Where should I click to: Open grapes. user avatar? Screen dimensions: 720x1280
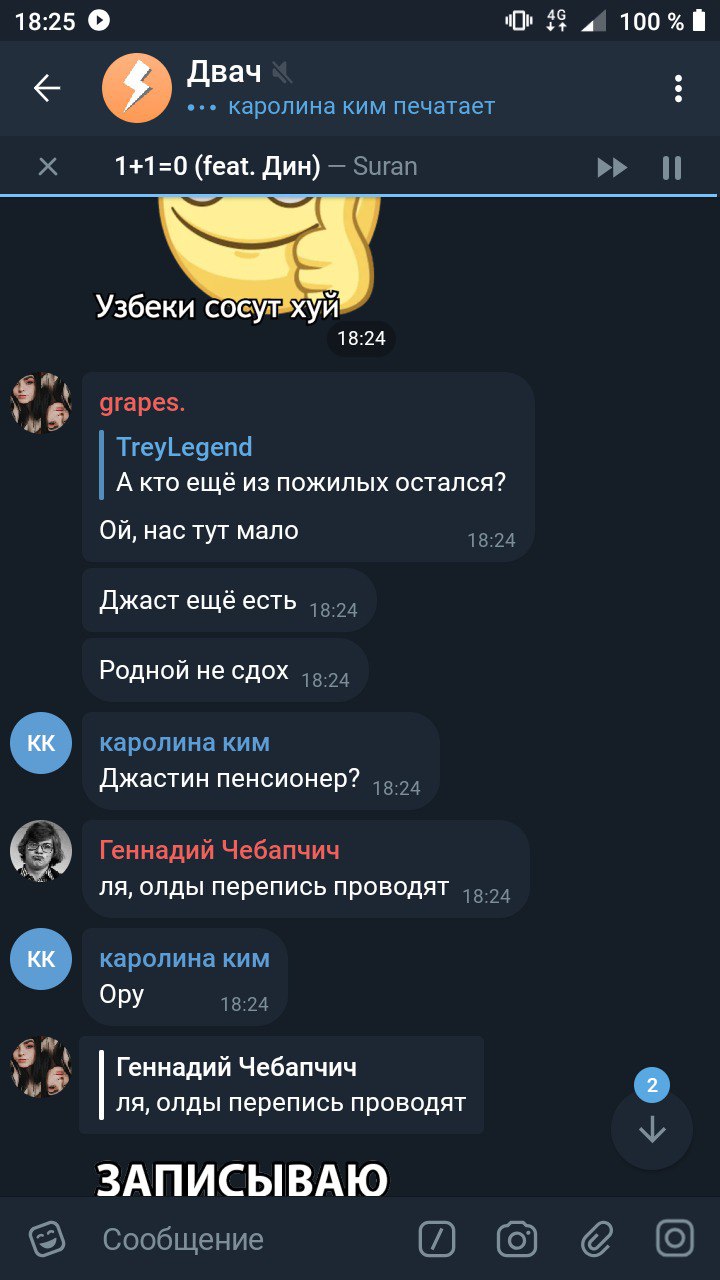pos(41,403)
